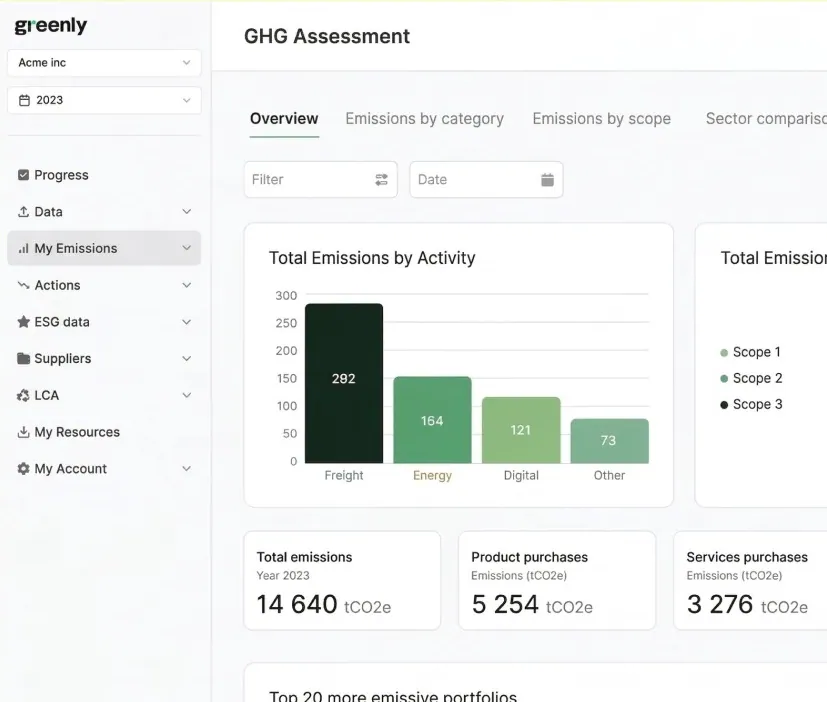This screenshot has width=827, height=702.
Task: Switch to Emissions by category tab
Action: [x=425, y=119]
